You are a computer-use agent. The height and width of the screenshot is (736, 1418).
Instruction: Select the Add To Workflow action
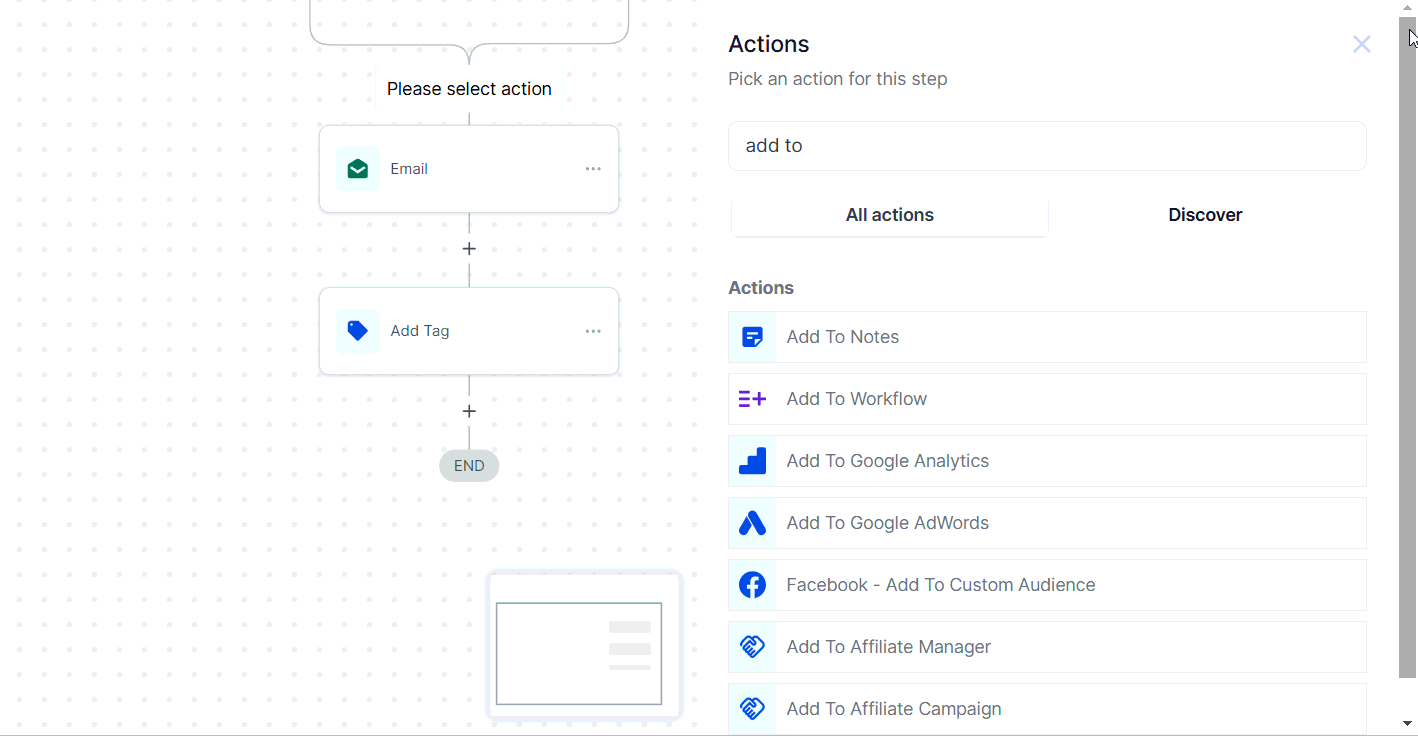click(x=1047, y=399)
